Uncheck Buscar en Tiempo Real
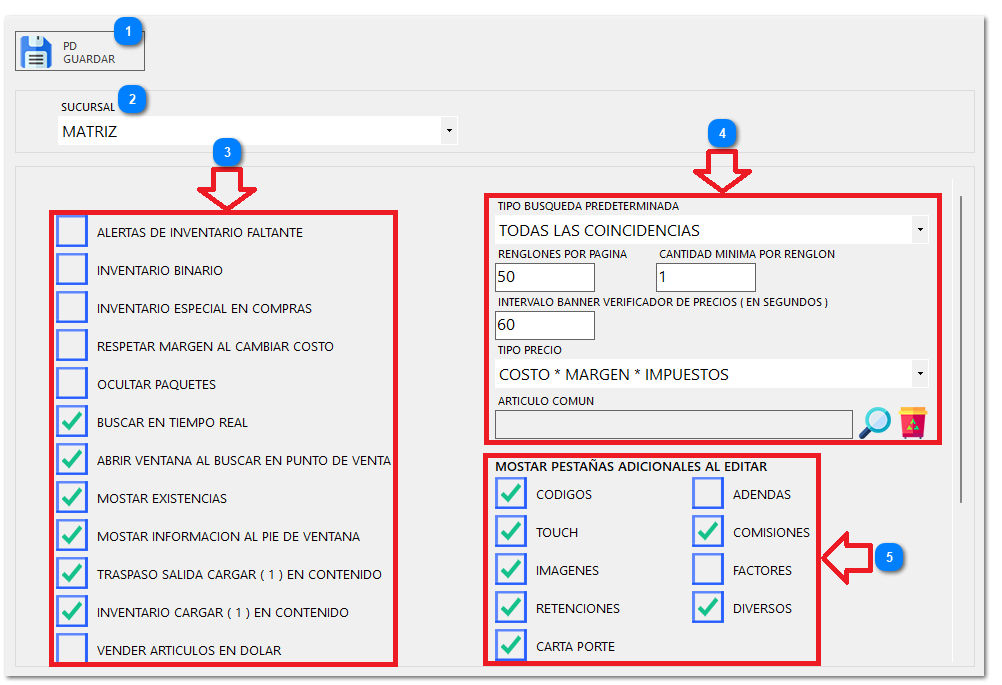Screen dimensions: 1002x685 pos(72,422)
